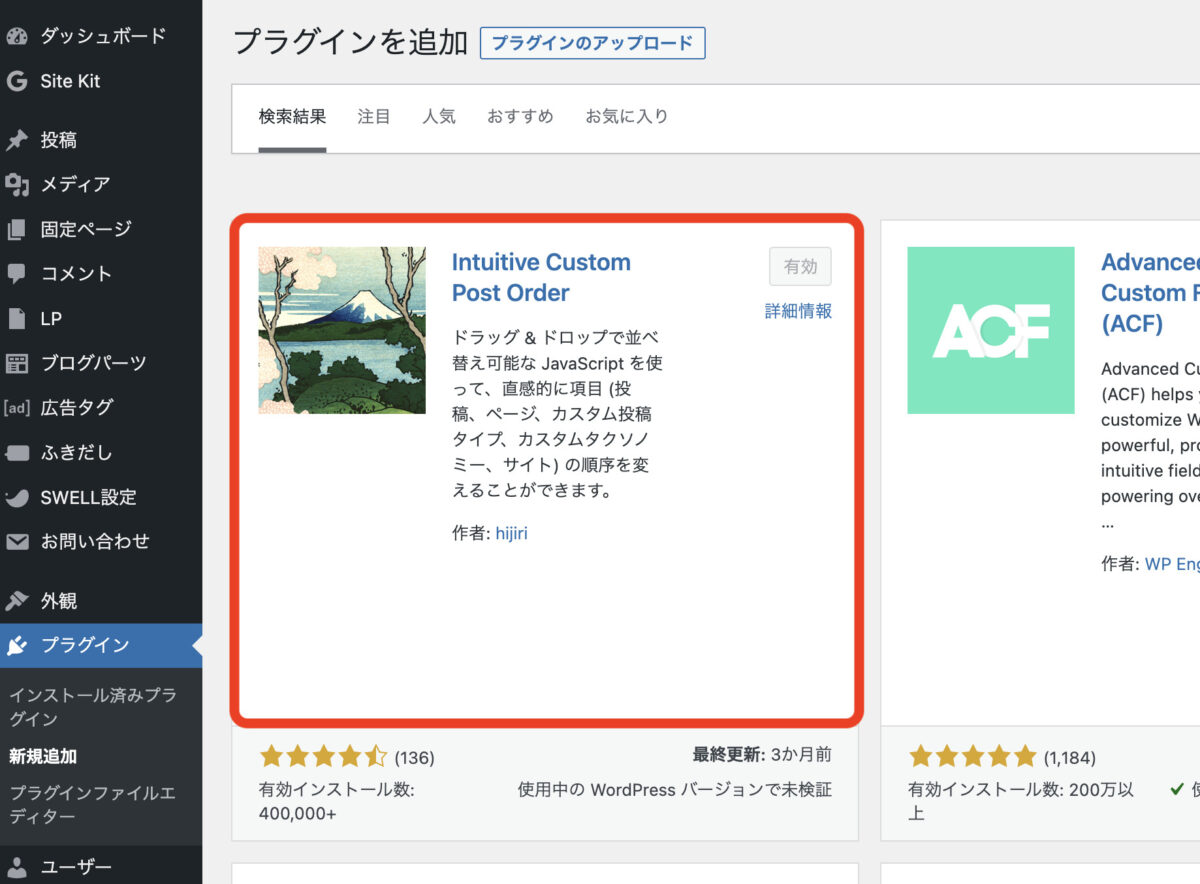Click the Mt. Fuji plugin thumbnail
Viewport: 1200px width, 884px height.
[342, 330]
